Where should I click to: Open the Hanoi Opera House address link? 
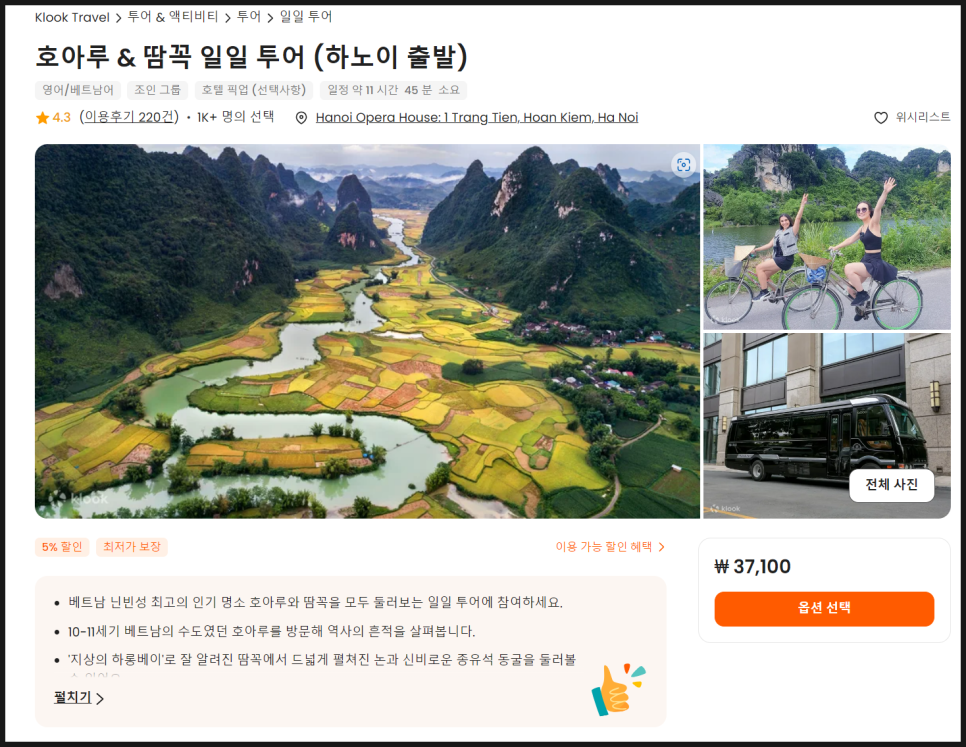point(477,118)
